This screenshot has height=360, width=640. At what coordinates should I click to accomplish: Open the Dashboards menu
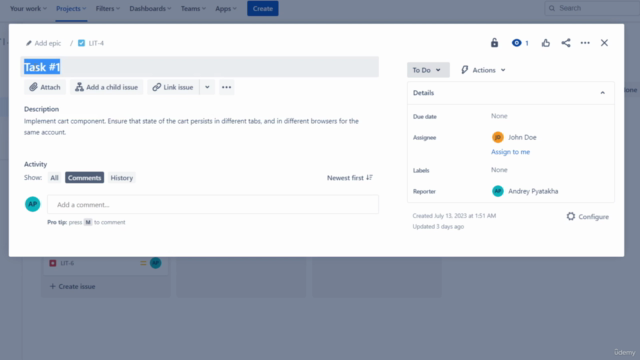(150, 9)
